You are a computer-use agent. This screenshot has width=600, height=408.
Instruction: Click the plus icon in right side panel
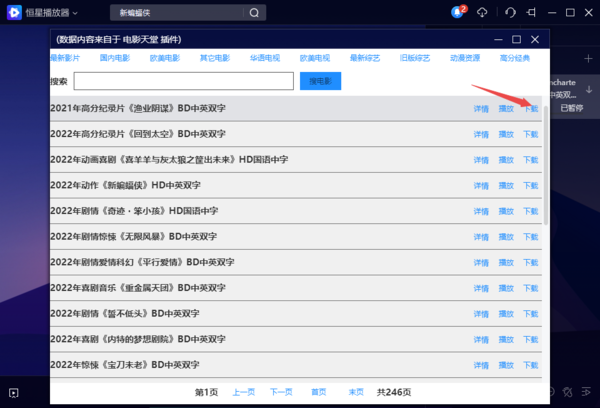click(588, 59)
